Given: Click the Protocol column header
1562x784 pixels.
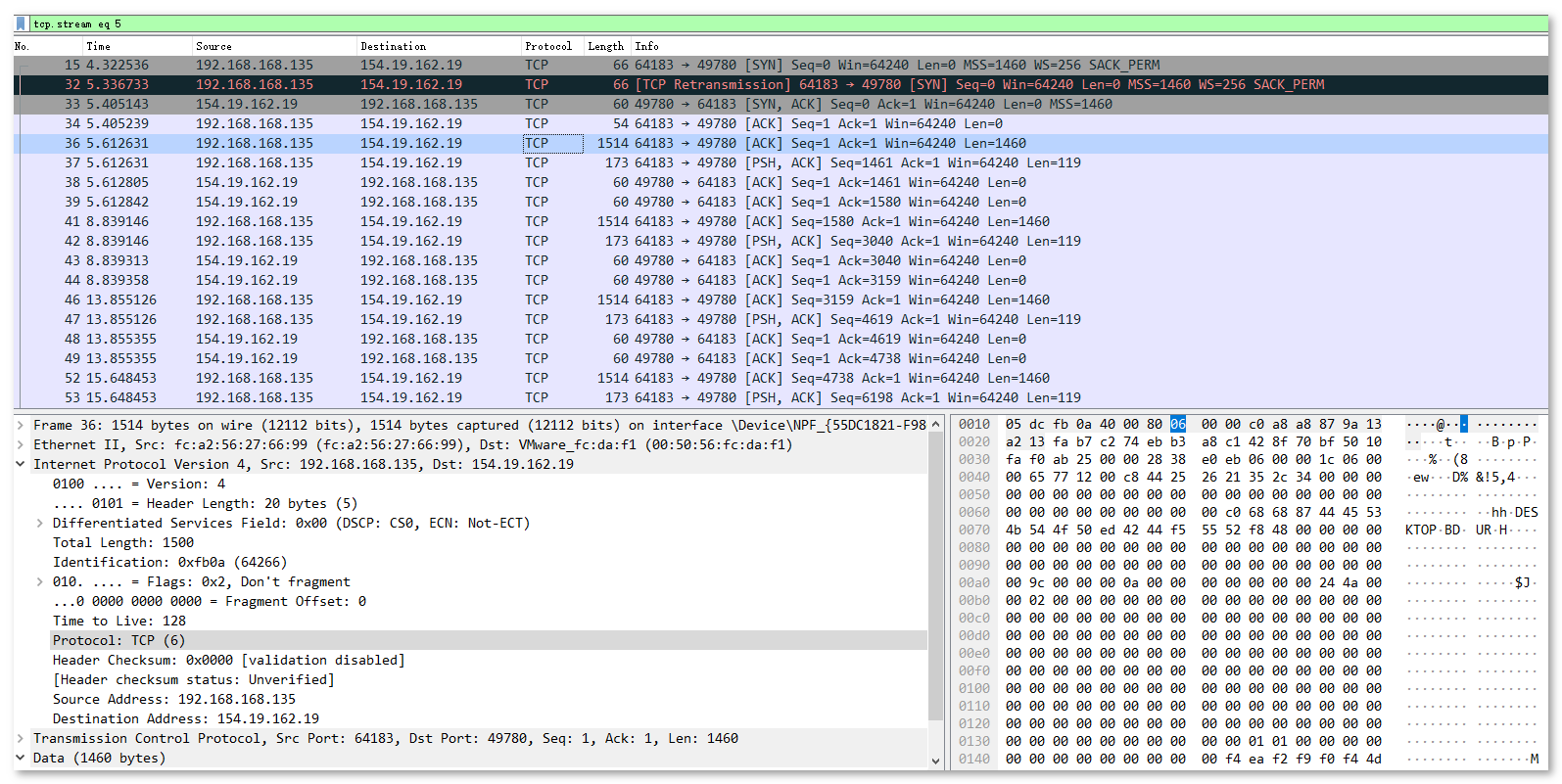Looking at the screenshot, I should tap(547, 46).
